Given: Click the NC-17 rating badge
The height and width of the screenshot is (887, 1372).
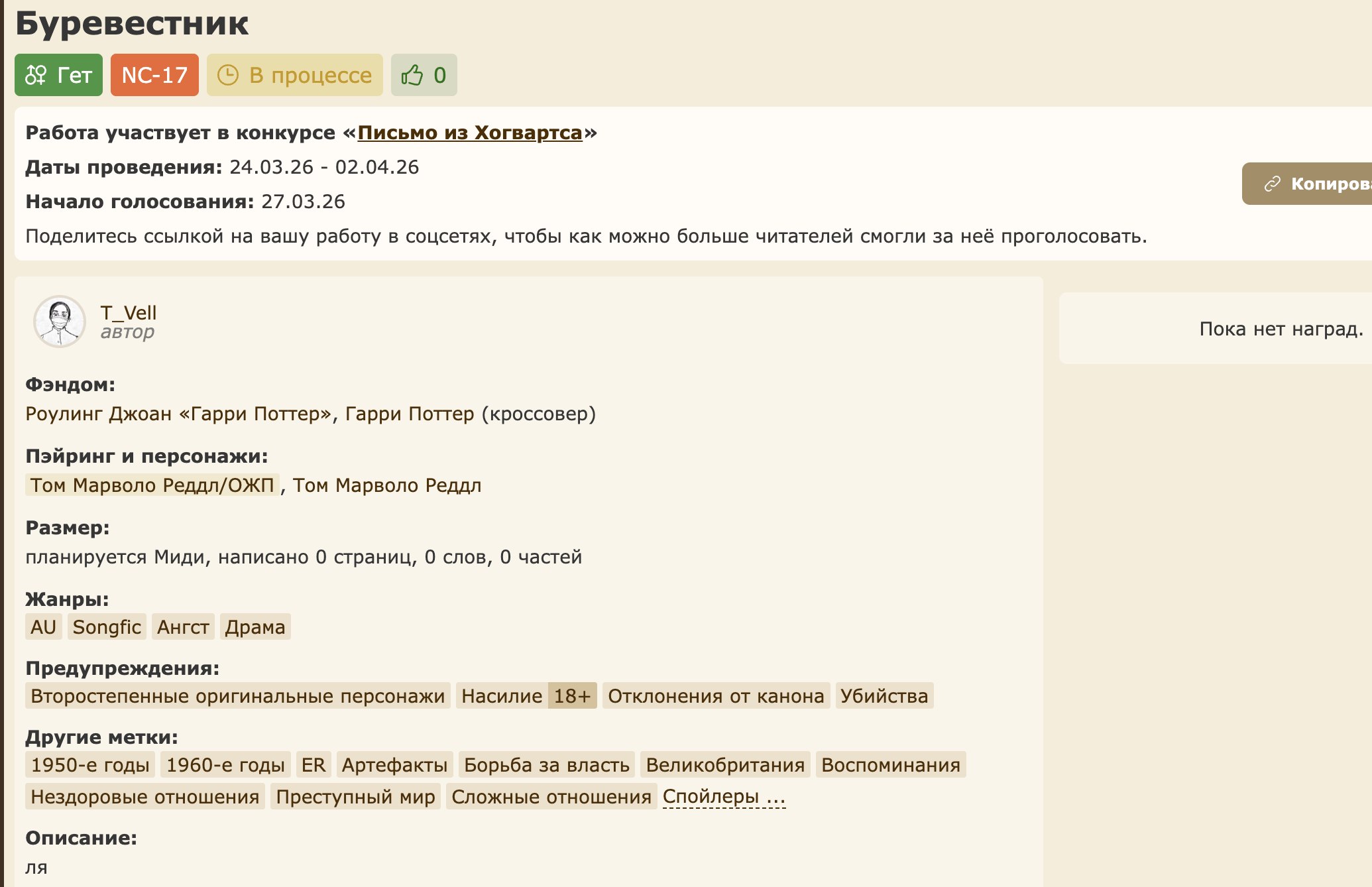Looking at the screenshot, I should (154, 75).
